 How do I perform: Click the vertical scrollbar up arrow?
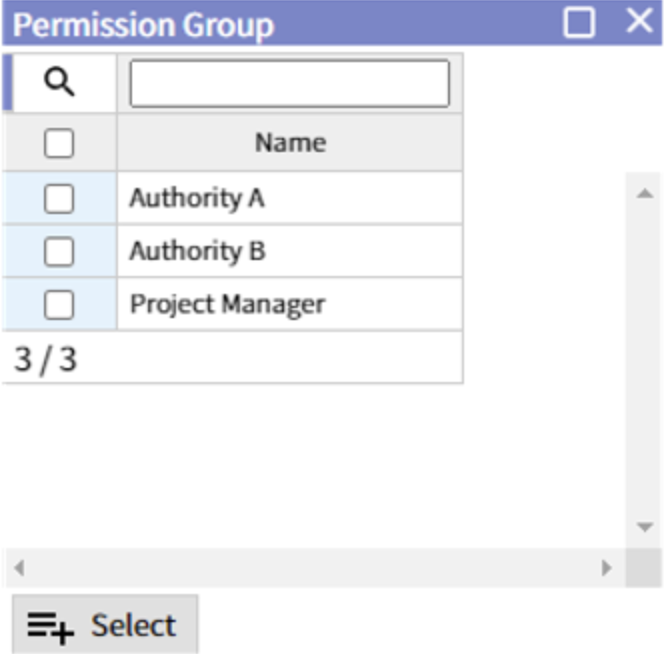[645, 194]
